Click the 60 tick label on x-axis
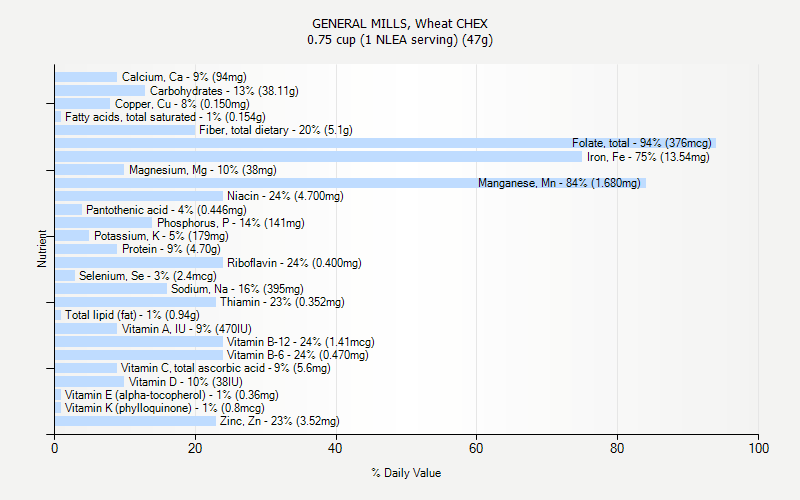The width and height of the screenshot is (800, 500). coord(476,448)
